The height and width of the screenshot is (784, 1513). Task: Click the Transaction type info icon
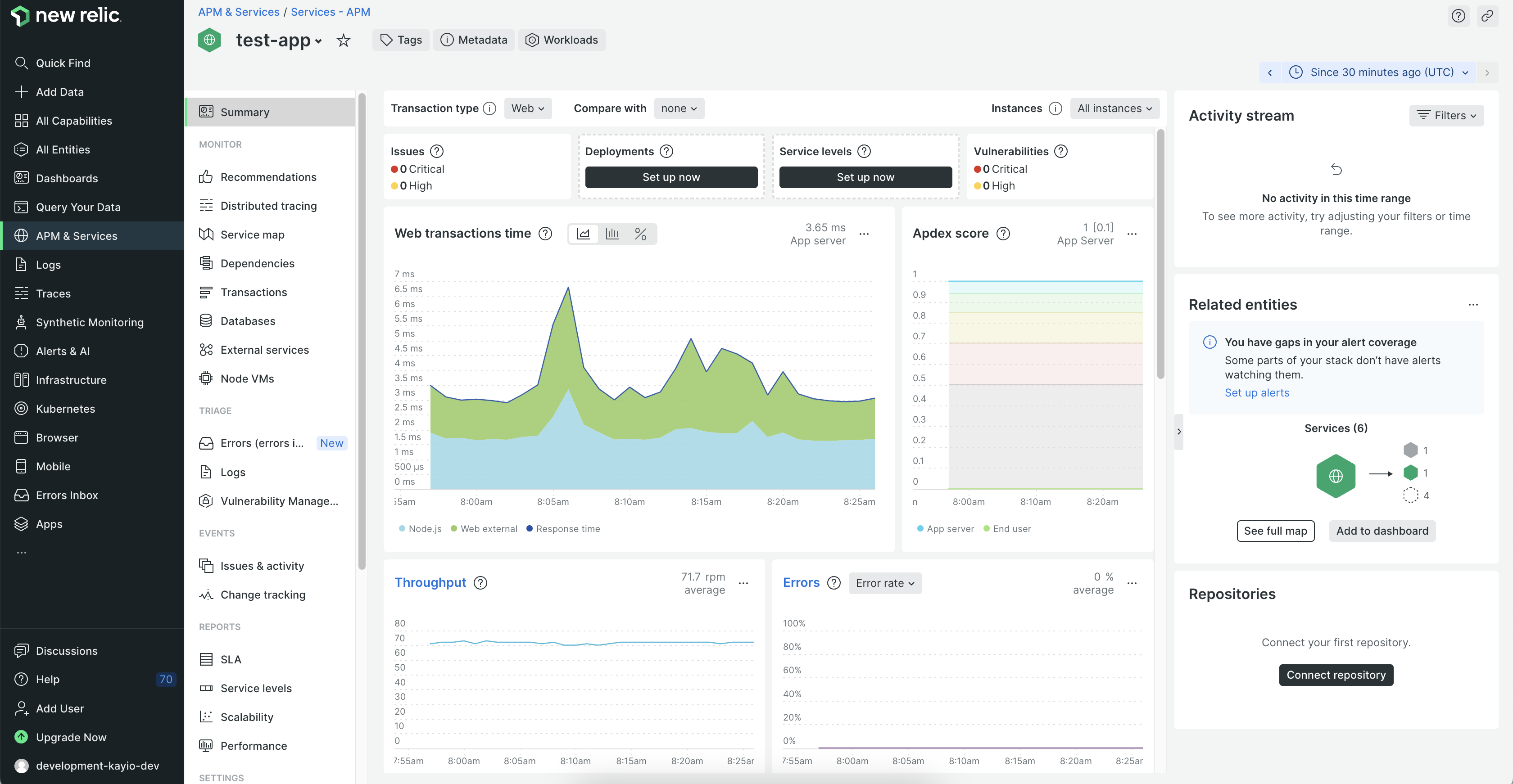tap(489, 108)
